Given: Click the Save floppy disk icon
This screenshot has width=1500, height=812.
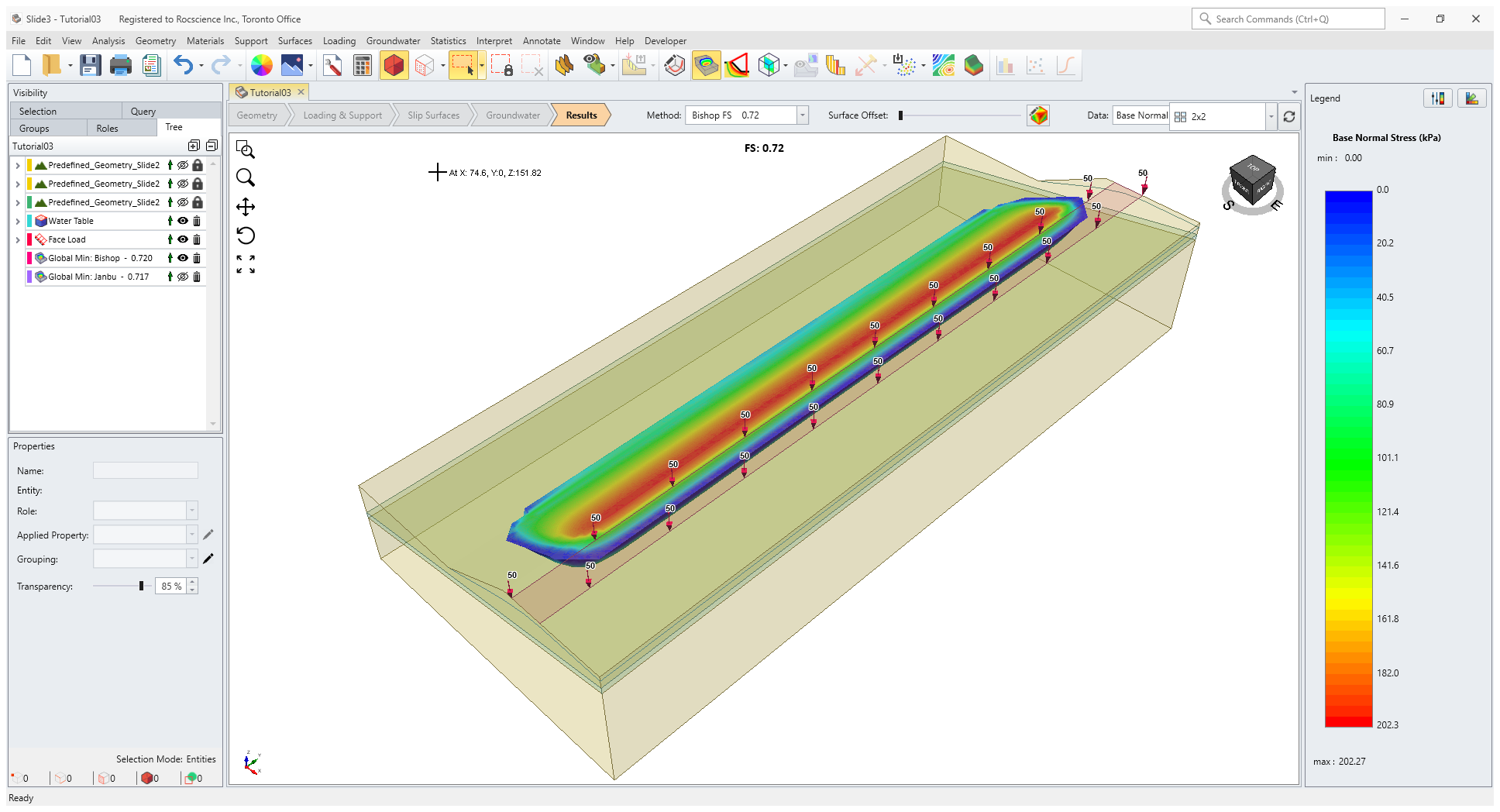Looking at the screenshot, I should (x=91, y=66).
